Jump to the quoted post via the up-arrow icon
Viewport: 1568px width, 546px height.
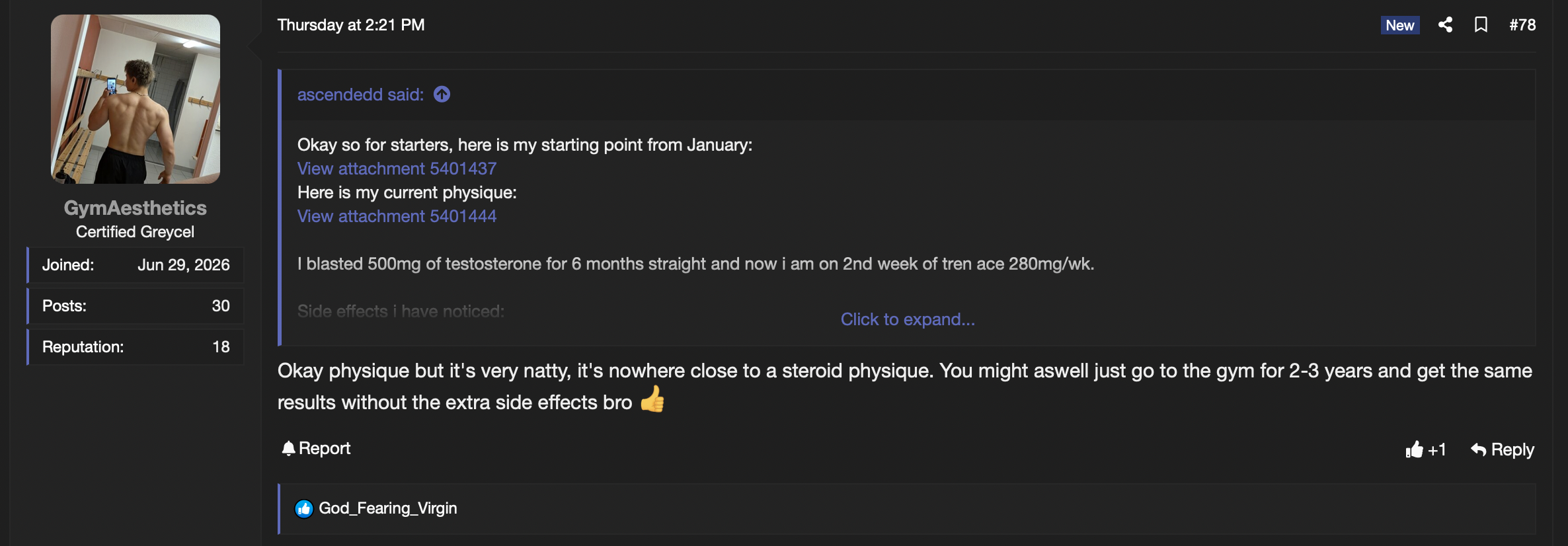tap(442, 95)
